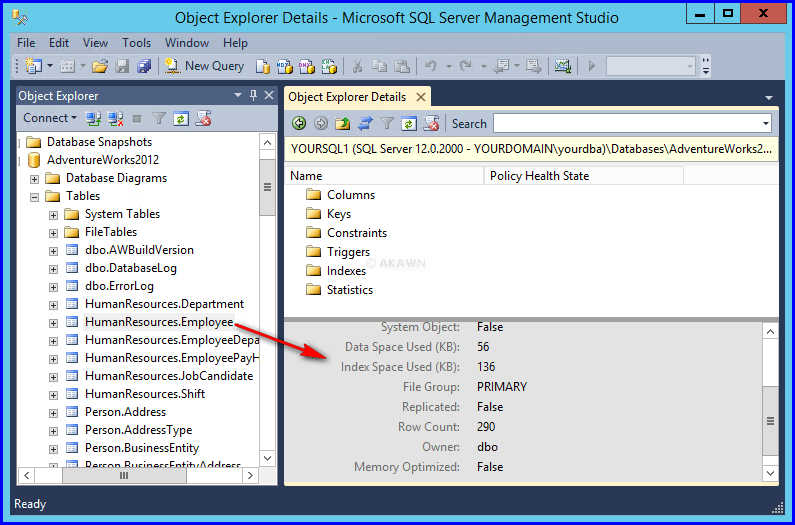Screen dimensions: 795x525
Task: Close the Object Explorer Details tab
Action: (x=420, y=97)
